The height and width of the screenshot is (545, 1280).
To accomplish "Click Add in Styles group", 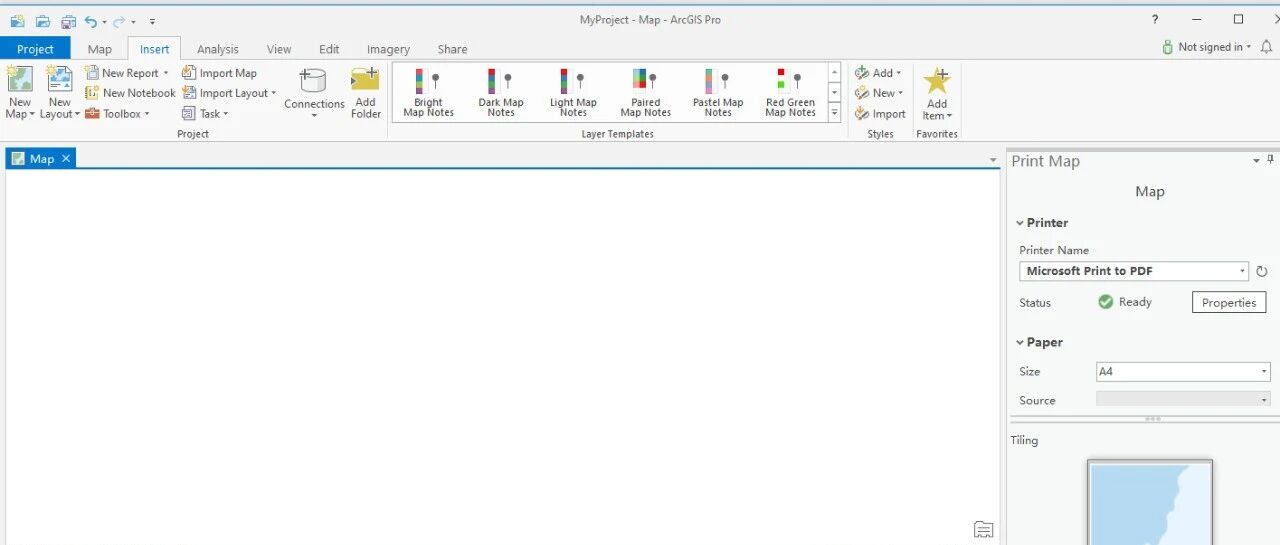I will coord(878,73).
